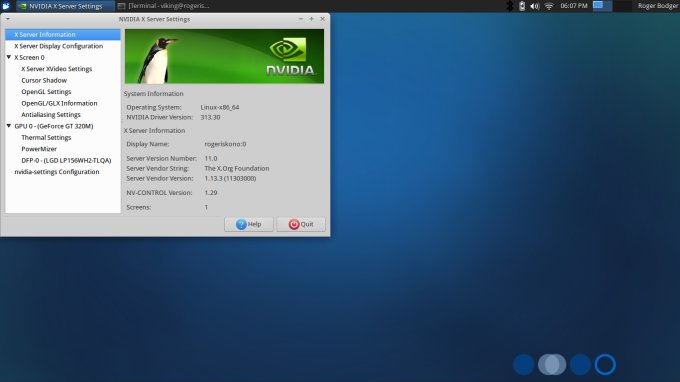Click the 06:07 PM clock
The image size is (680, 382).
click(573, 6)
